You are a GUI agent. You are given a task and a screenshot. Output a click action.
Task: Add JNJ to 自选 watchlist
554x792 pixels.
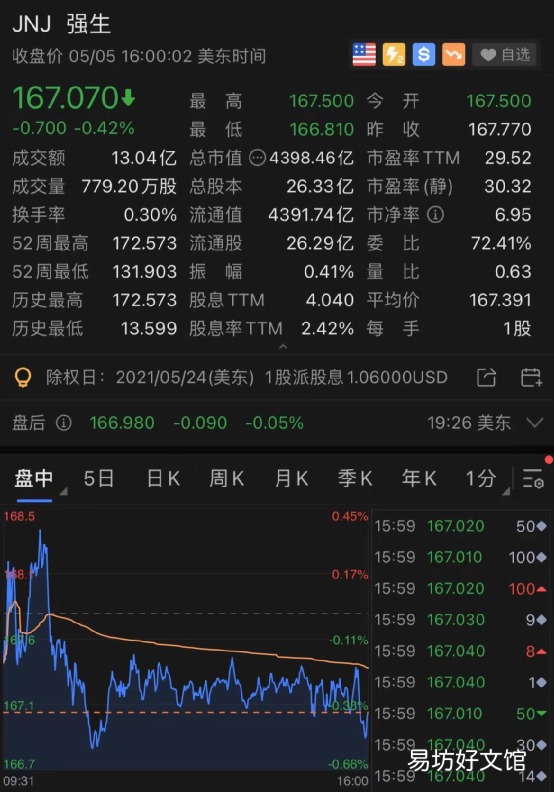click(x=506, y=55)
